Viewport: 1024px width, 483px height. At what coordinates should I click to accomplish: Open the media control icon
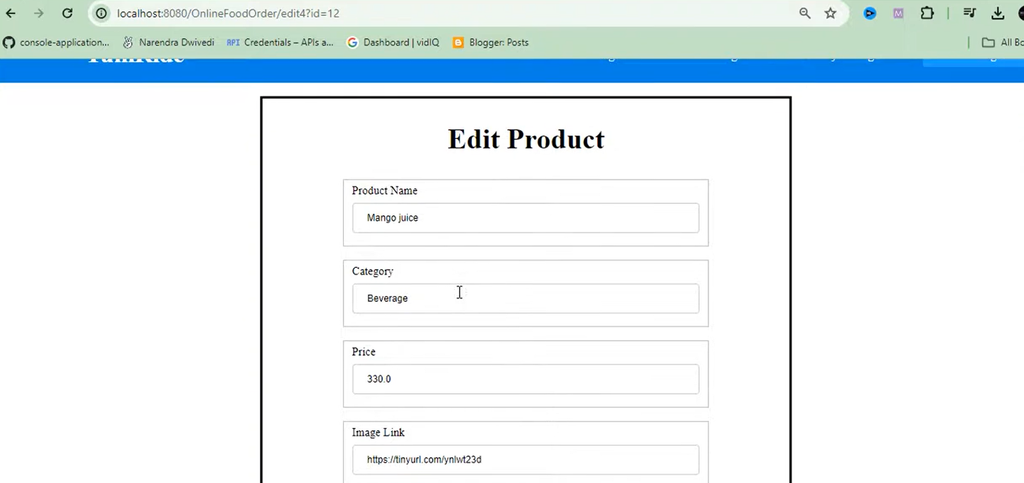tap(970, 13)
